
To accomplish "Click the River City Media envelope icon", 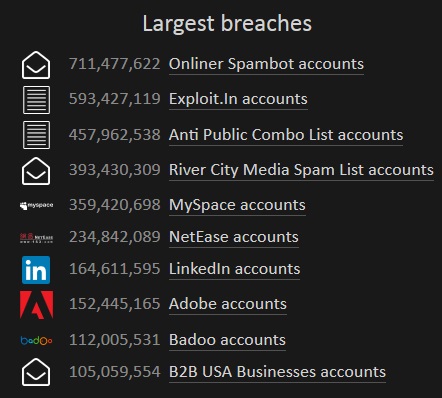I will coord(36,171).
